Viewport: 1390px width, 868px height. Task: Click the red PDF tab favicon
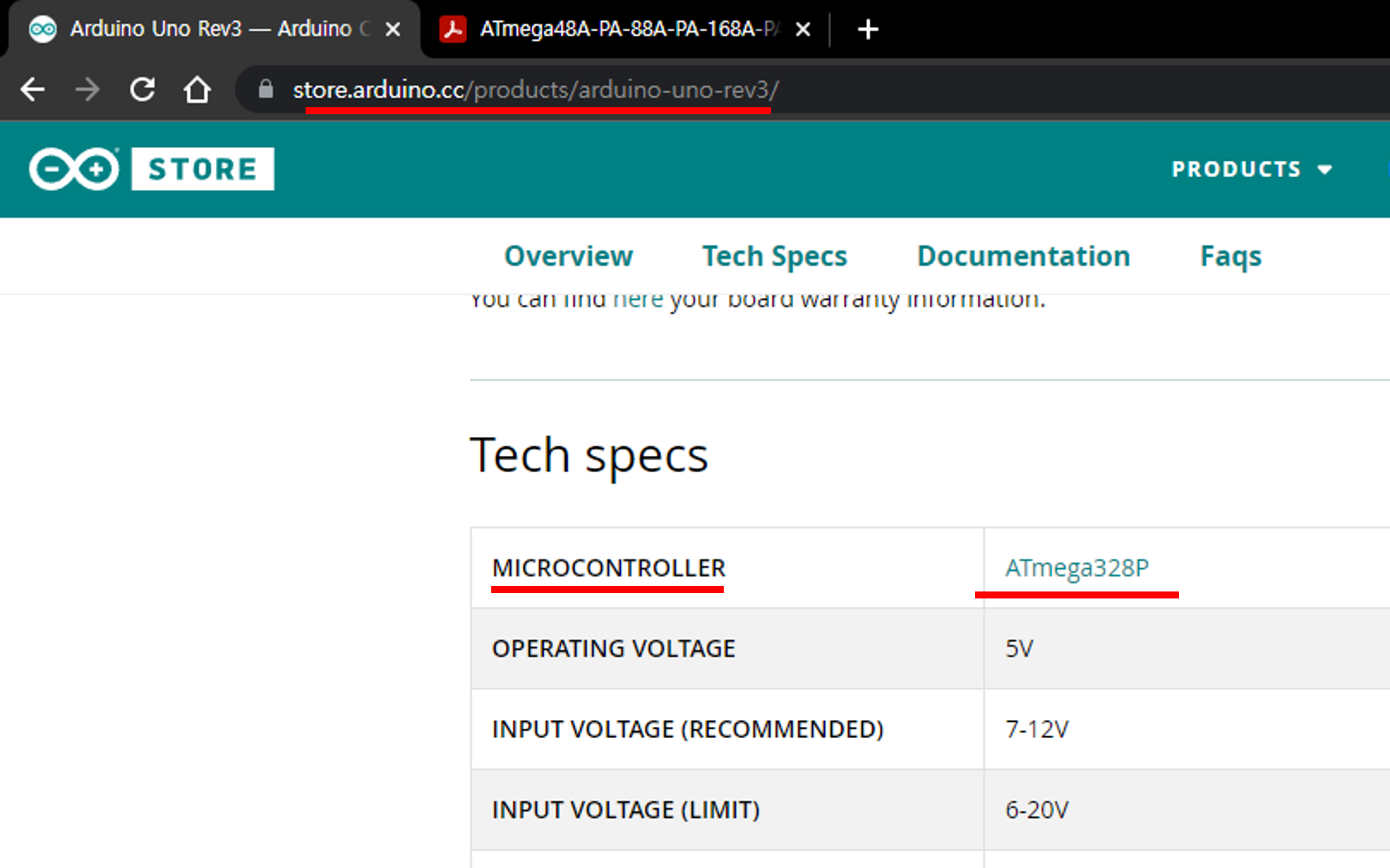pos(453,29)
